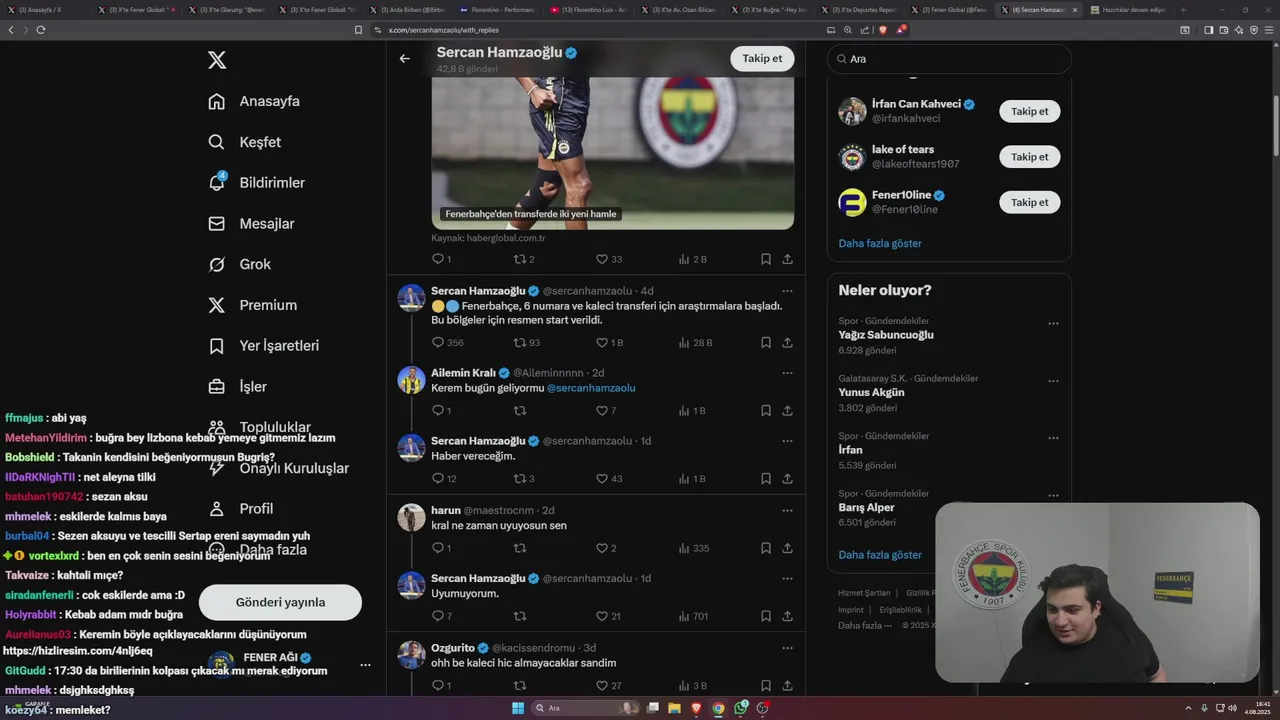Open the Brave hamburger menu
The height and width of the screenshot is (720, 1280).
tap(1269, 30)
